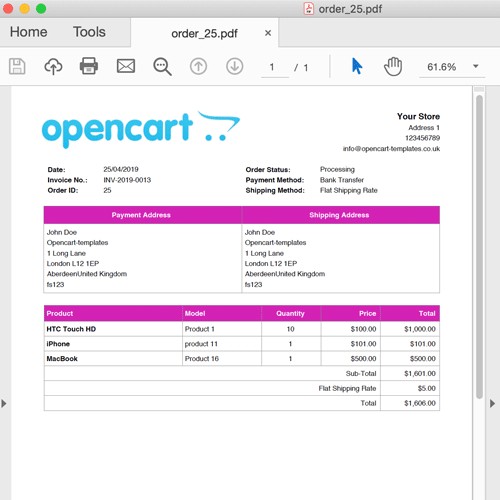Switch to the Tools tab
This screenshot has width=500, height=500.
[x=89, y=32]
